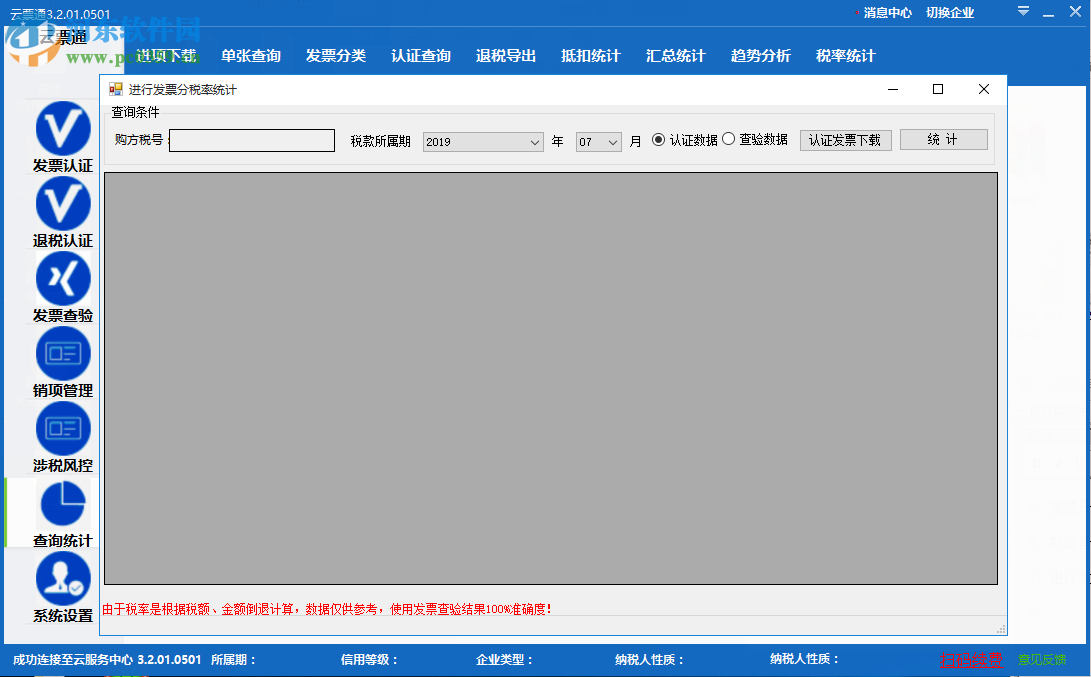Open the 税款所属期 year dropdown showing 2019
This screenshot has width=1091, height=677.
pyautogui.click(x=482, y=141)
